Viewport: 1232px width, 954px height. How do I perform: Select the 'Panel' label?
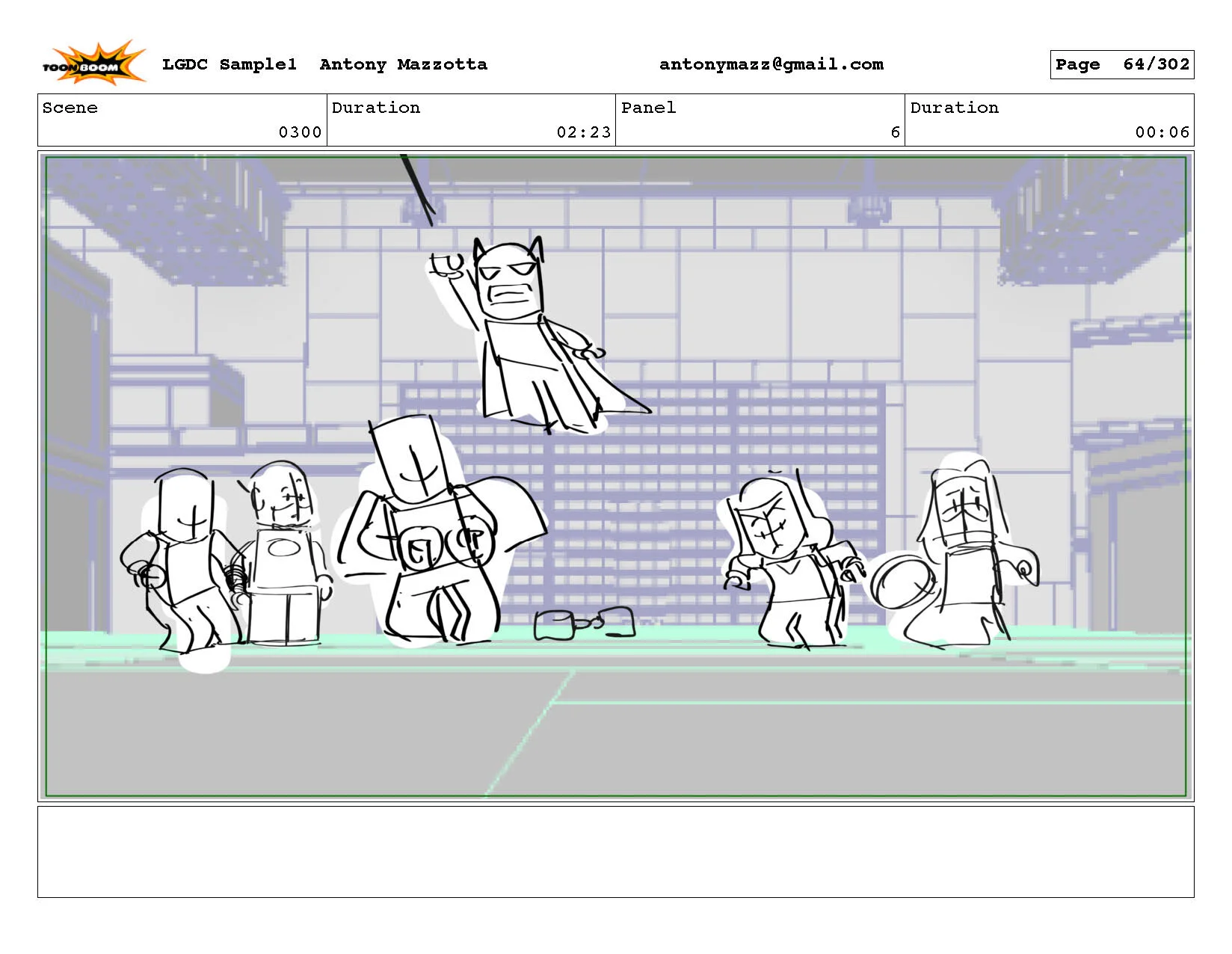pyautogui.click(x=649, y=108)
